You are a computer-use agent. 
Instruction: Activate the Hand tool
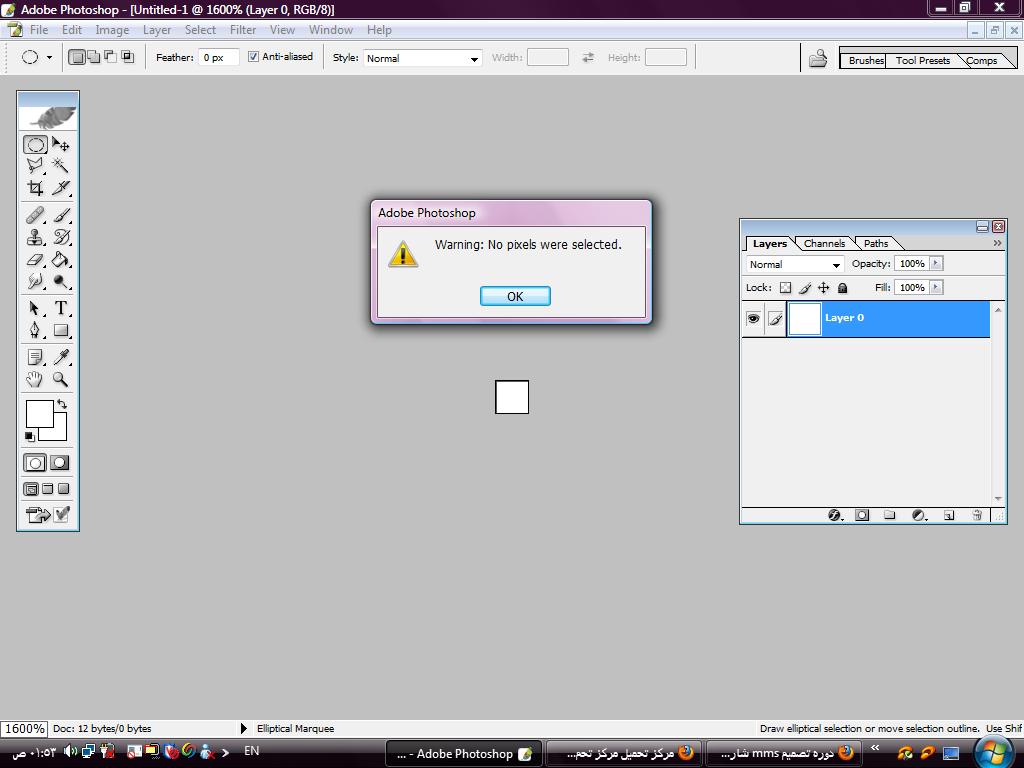35,380
